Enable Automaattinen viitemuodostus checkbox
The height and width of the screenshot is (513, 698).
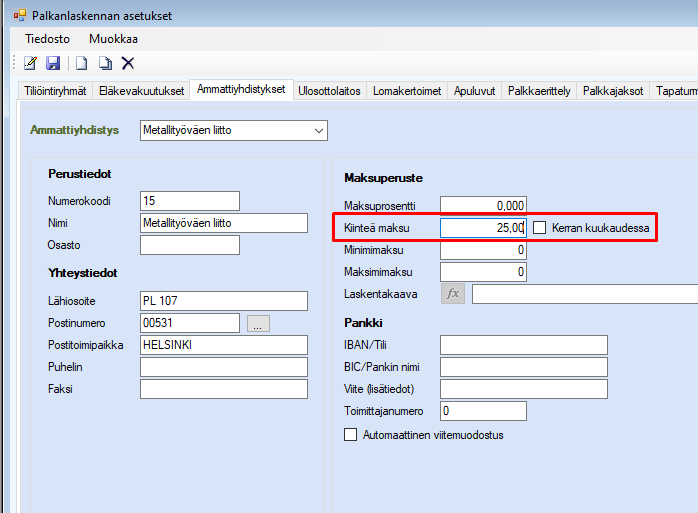click(x=350, y=435)
